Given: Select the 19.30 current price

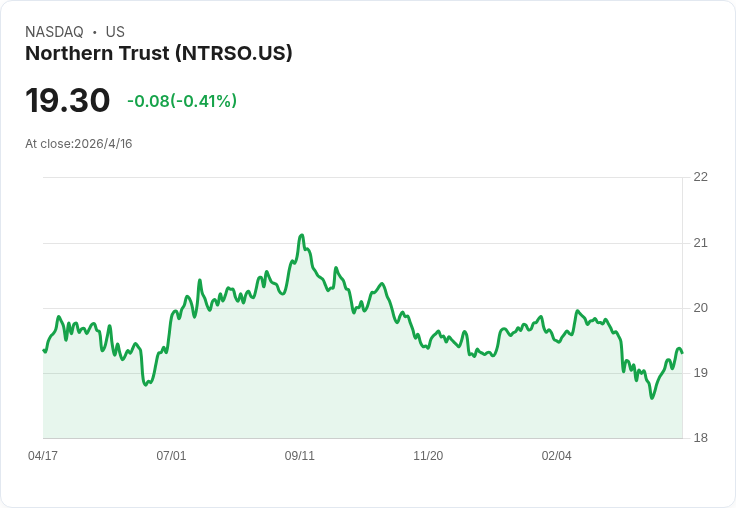Looking at the screenshot, I should pyautogui.click(x=68, y=100).
